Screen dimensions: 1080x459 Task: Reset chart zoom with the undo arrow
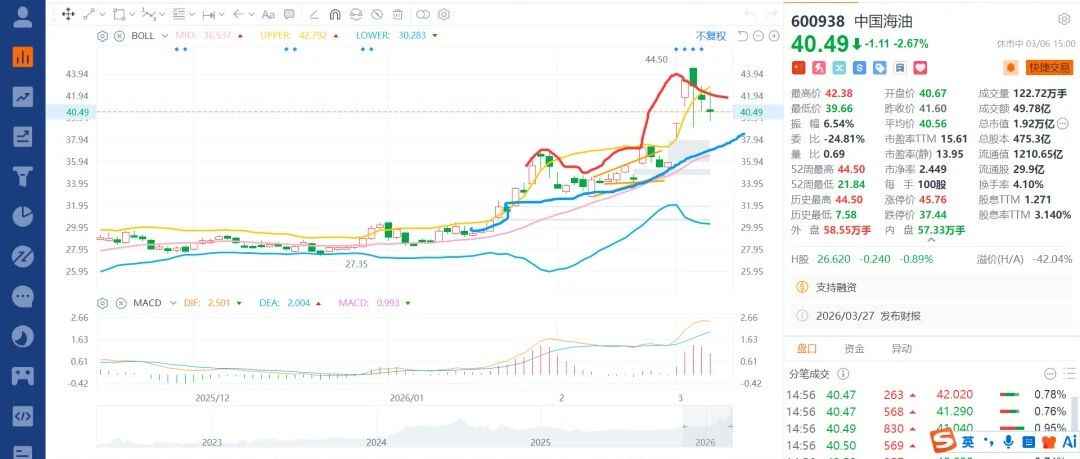[742, 36]
